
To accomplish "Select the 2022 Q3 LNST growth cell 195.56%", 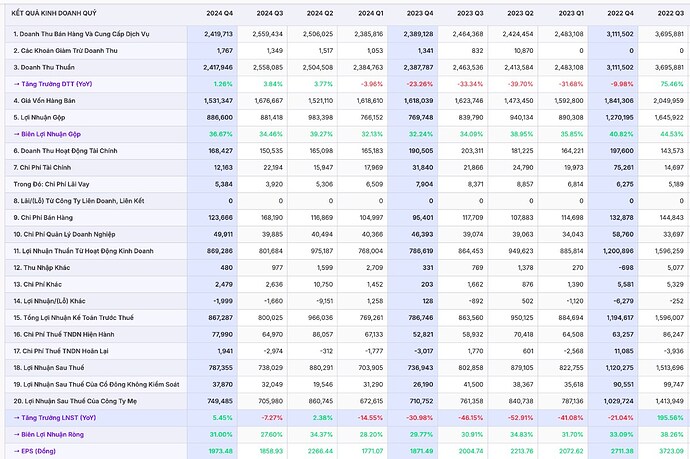I will pos(670,416).
